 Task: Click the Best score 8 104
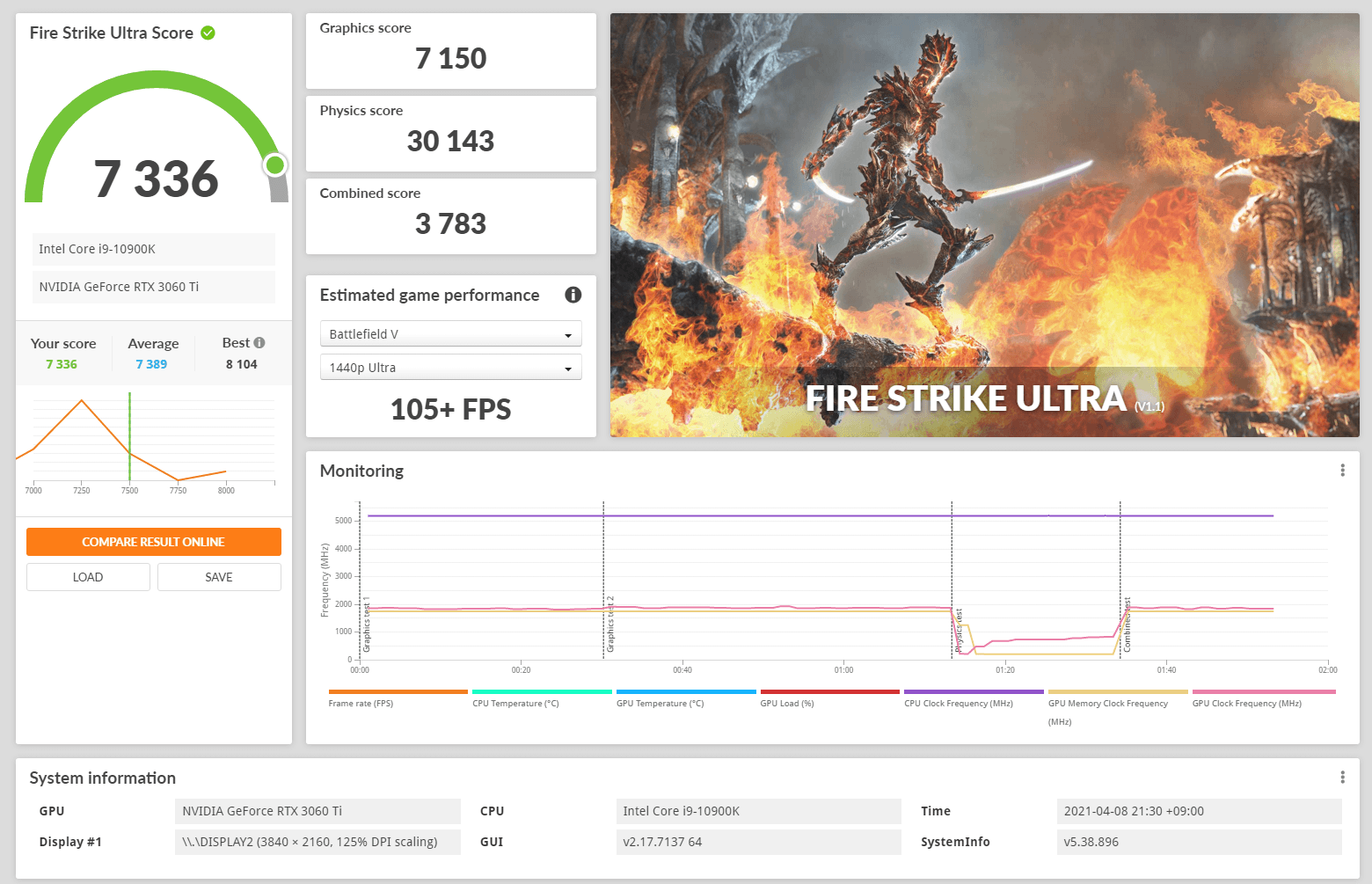click(242, 364)
